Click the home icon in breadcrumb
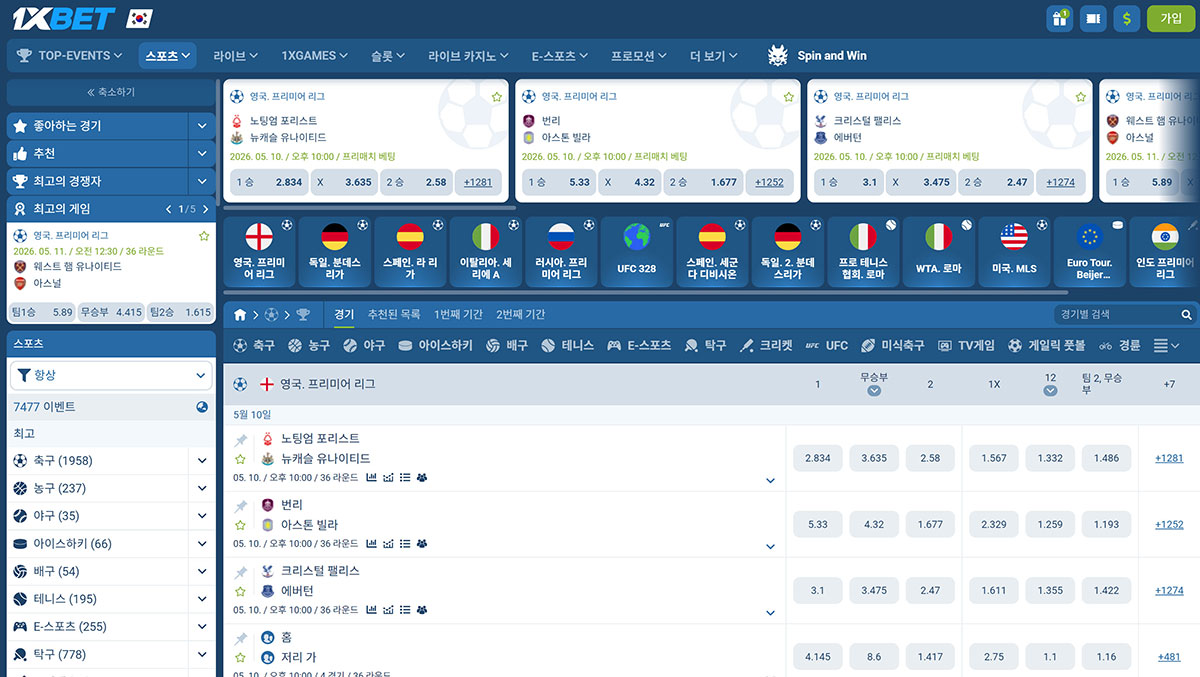Viewport: 1200px width, 677px height. (240, 314)
